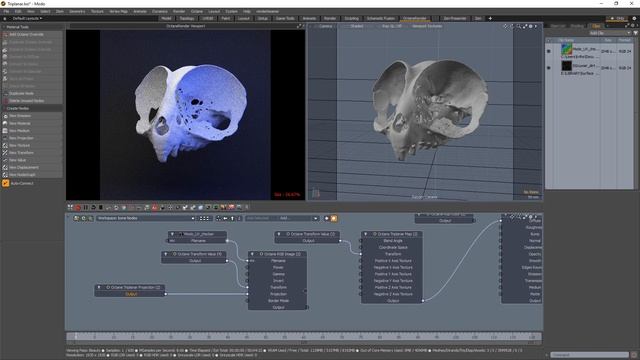640x360 pixels.
Task: Click the up arrow icon in schematic toolbar
Action: coord(232,218)
